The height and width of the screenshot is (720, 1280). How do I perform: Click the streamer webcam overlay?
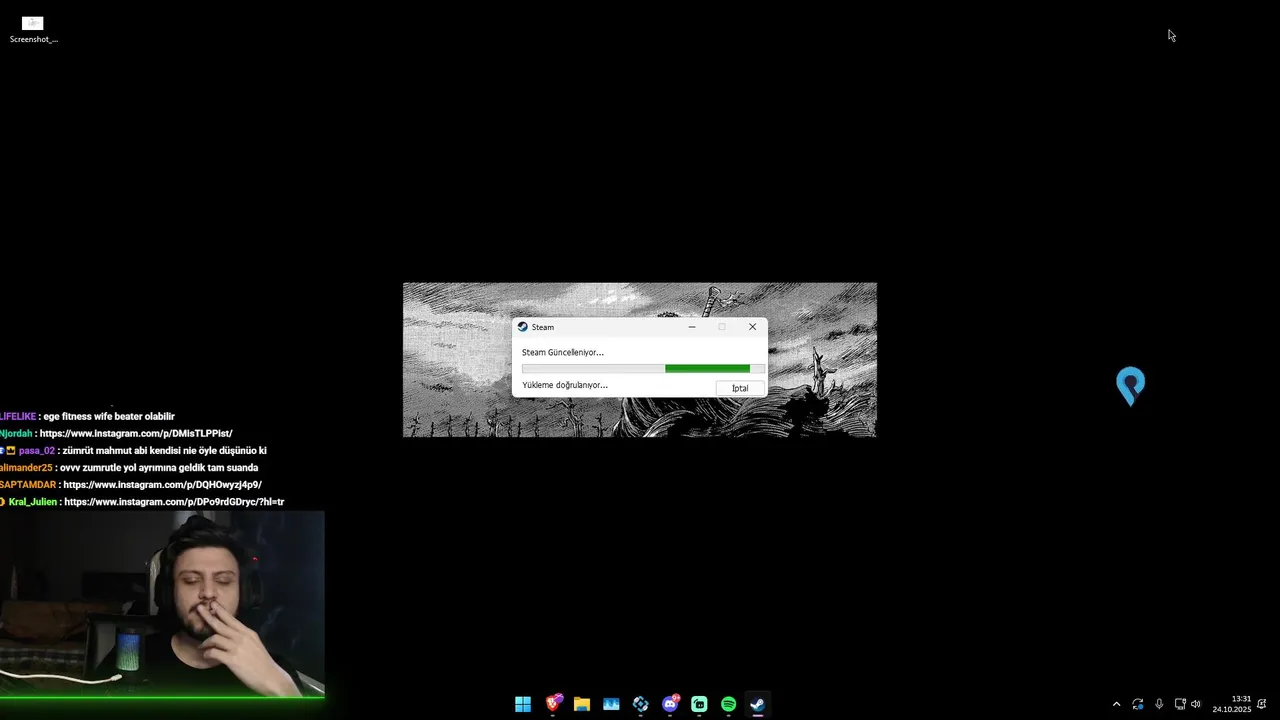162,604
